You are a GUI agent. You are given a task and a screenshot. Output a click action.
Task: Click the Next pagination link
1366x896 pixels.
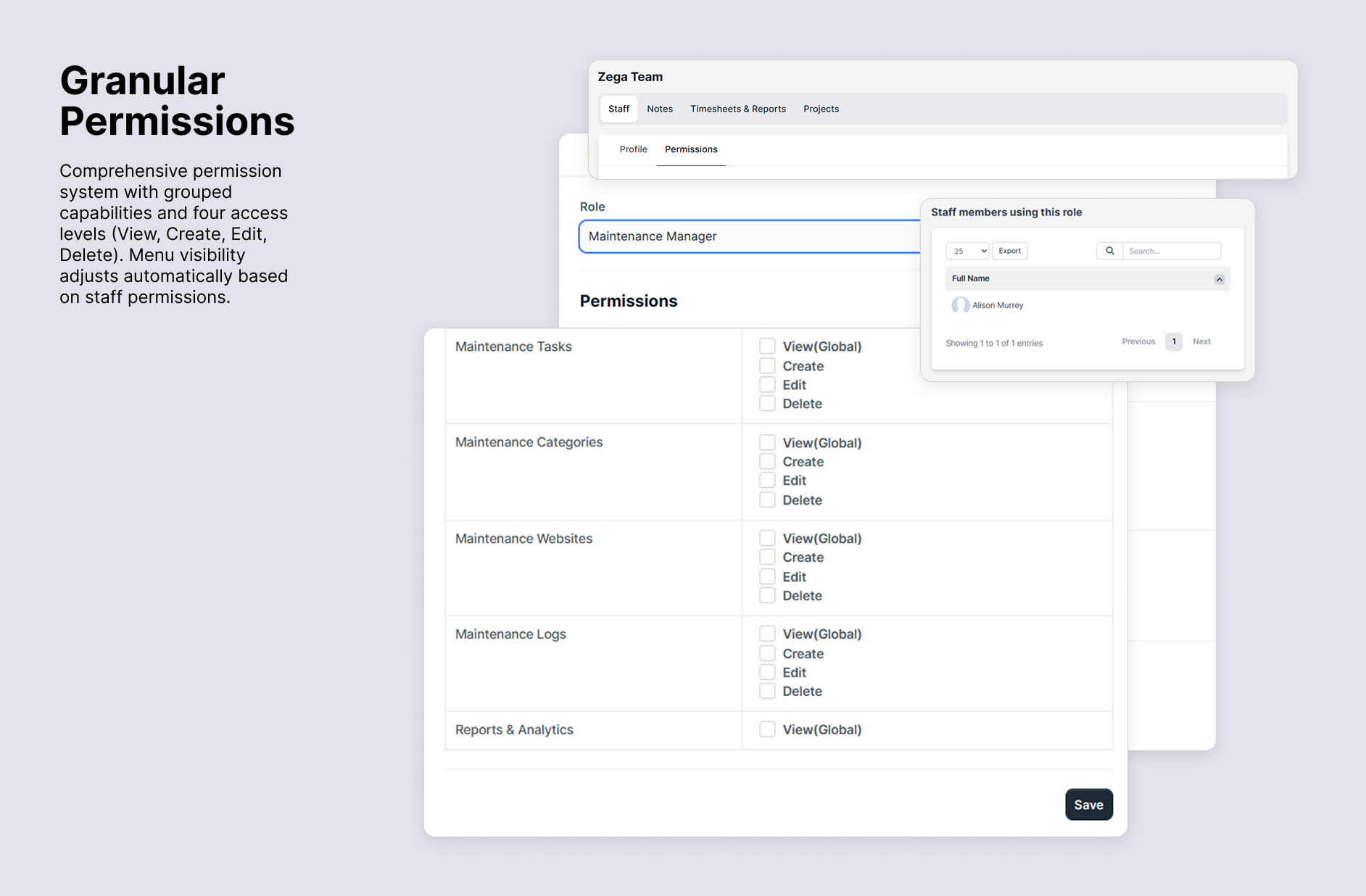point(1201,341)
